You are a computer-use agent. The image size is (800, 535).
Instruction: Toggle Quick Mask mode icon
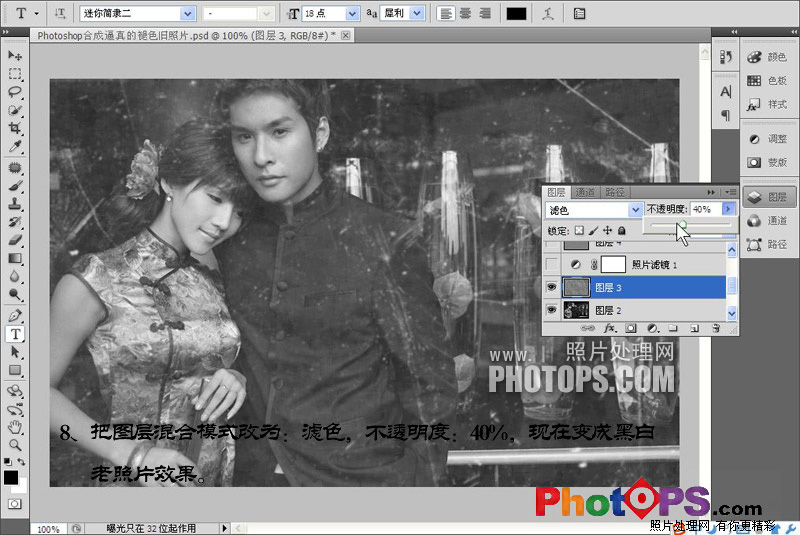(x=15, y=504)
